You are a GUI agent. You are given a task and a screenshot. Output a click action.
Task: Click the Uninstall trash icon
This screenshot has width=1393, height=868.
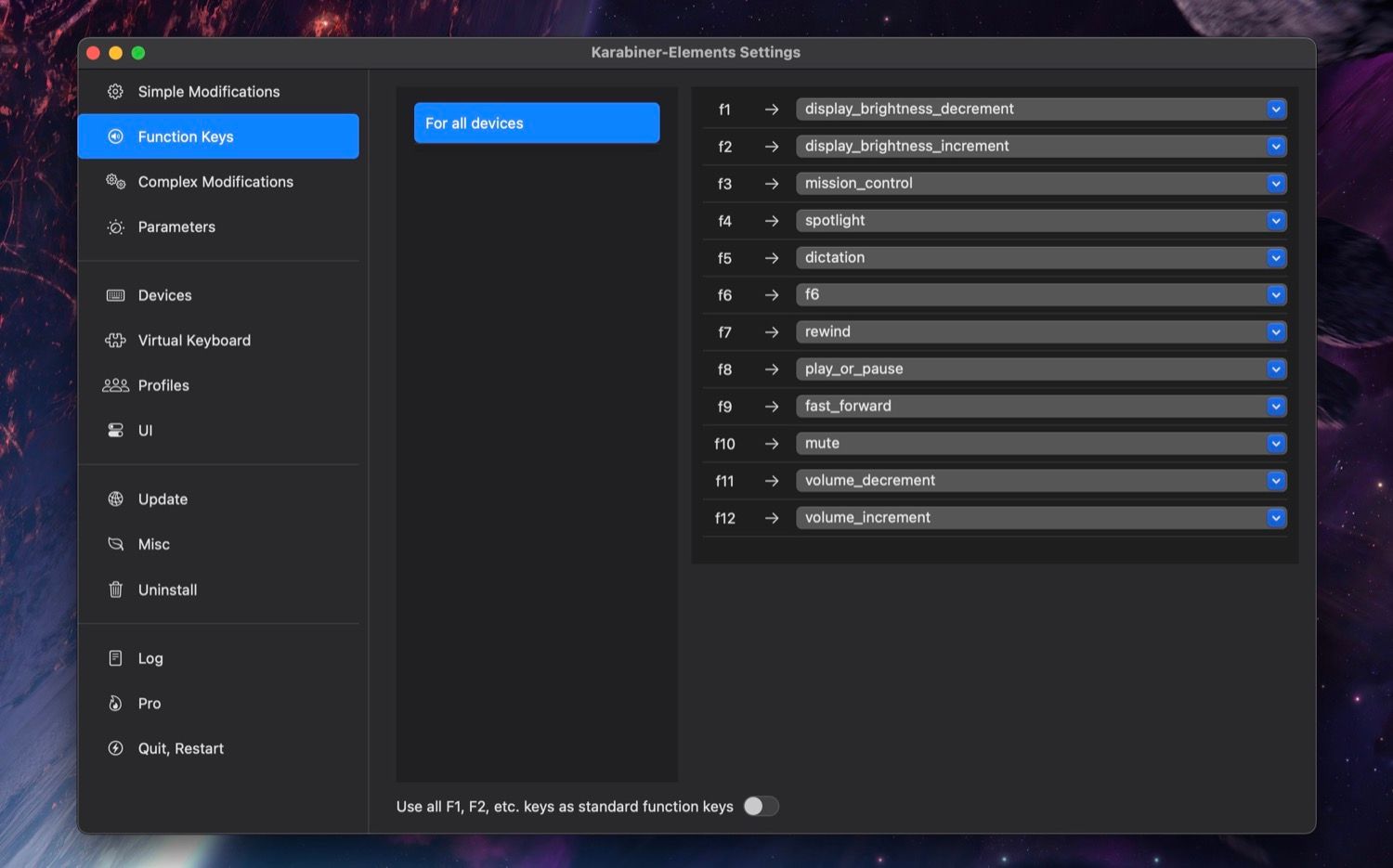pyautogui.click(x=115, y=589)
